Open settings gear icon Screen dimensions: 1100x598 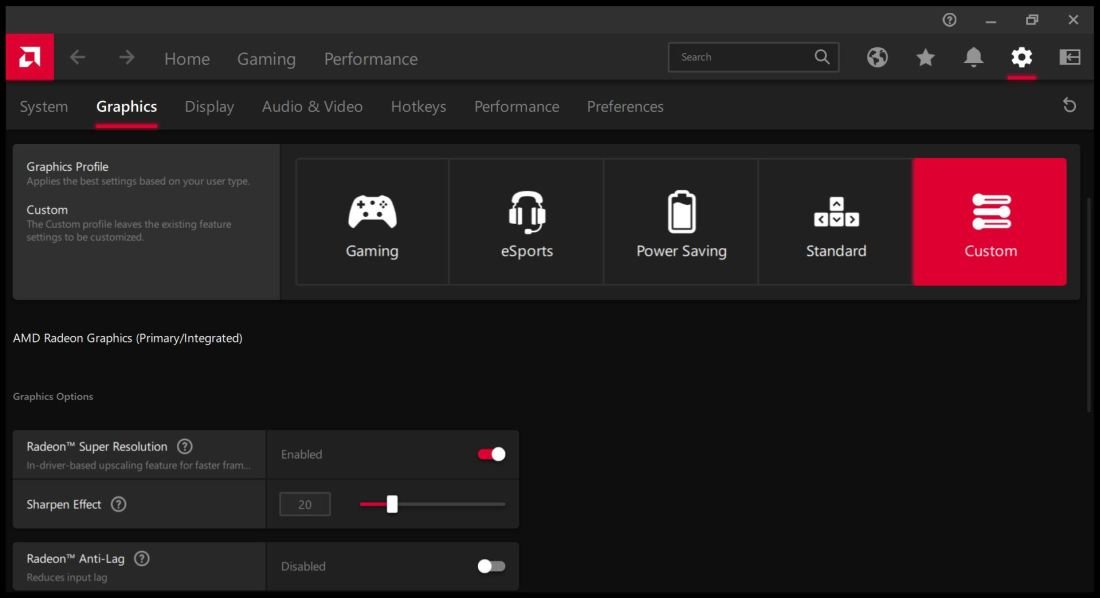[1021, 57]
